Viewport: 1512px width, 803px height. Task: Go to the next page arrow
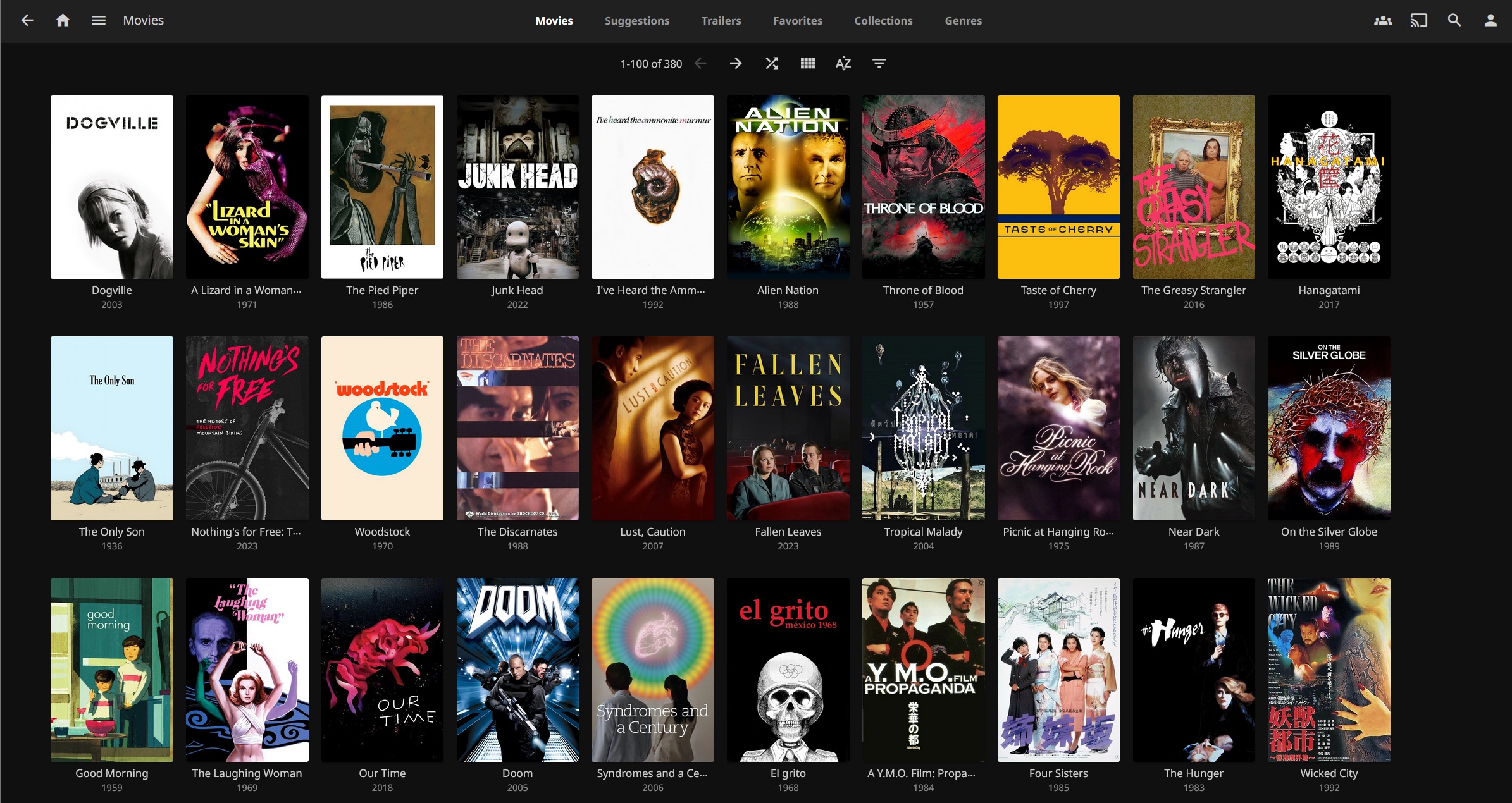736,63
